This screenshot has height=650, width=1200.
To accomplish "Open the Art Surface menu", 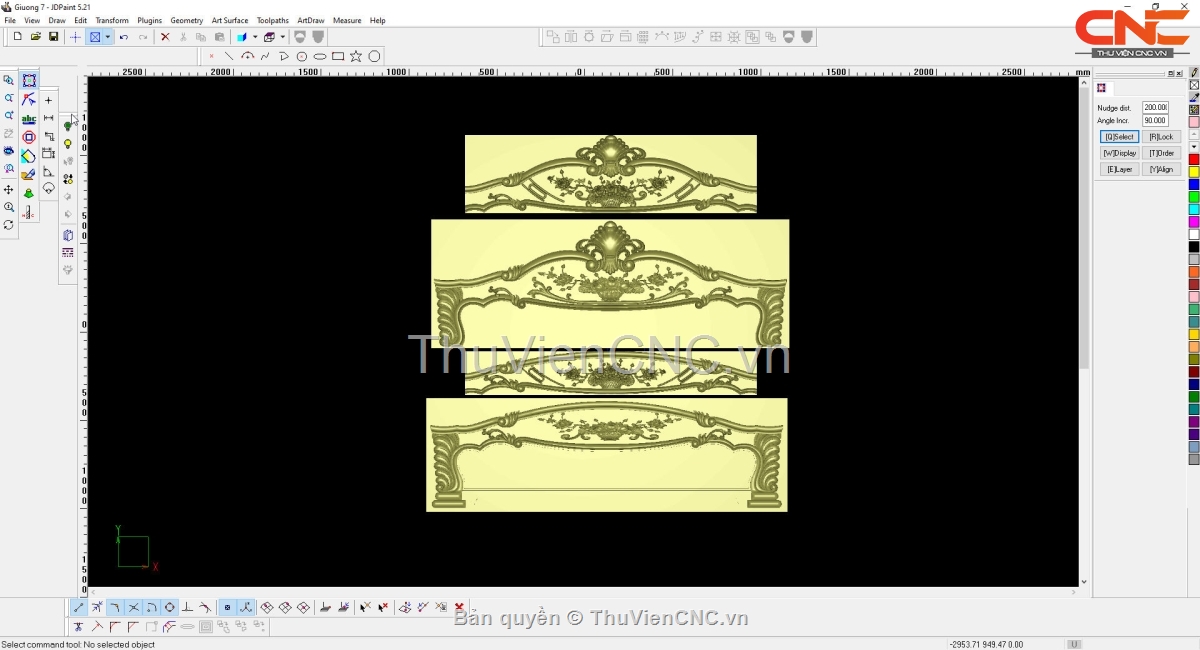I will pos(230,20).
